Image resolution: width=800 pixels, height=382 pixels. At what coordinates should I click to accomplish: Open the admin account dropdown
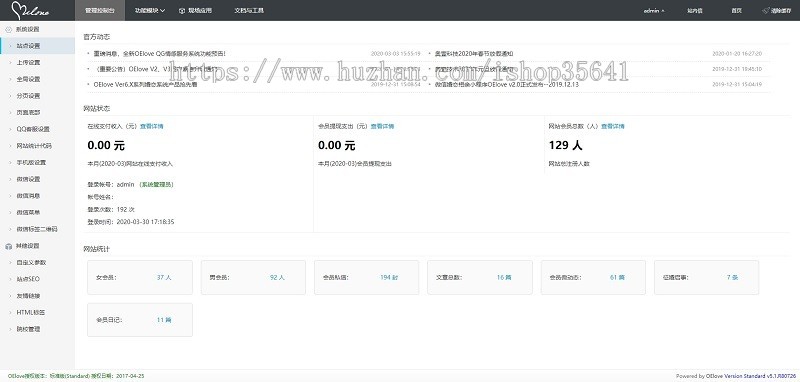[654, 11]
